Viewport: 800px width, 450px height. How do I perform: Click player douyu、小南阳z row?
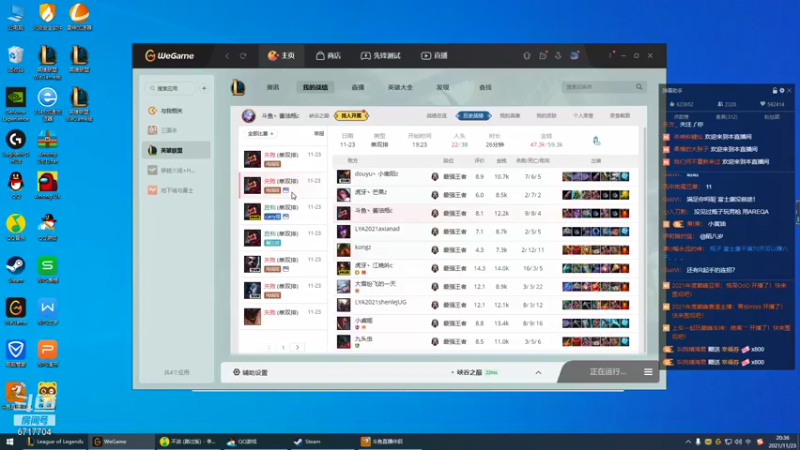486,177
